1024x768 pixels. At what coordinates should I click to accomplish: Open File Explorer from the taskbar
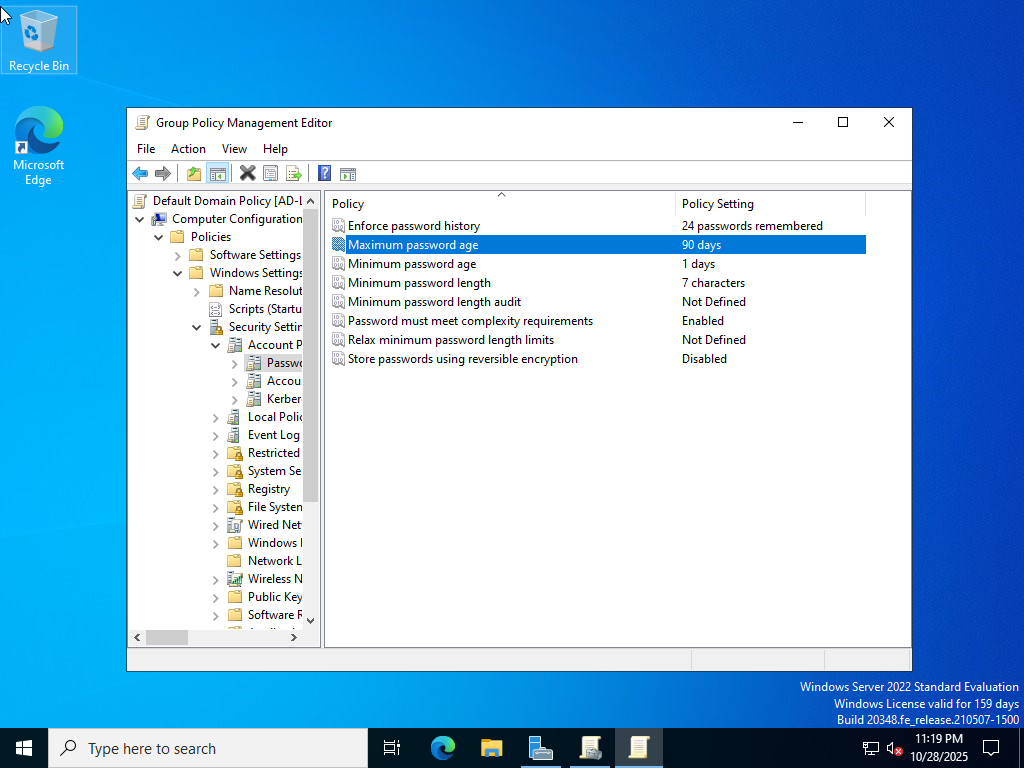[491, 748]
